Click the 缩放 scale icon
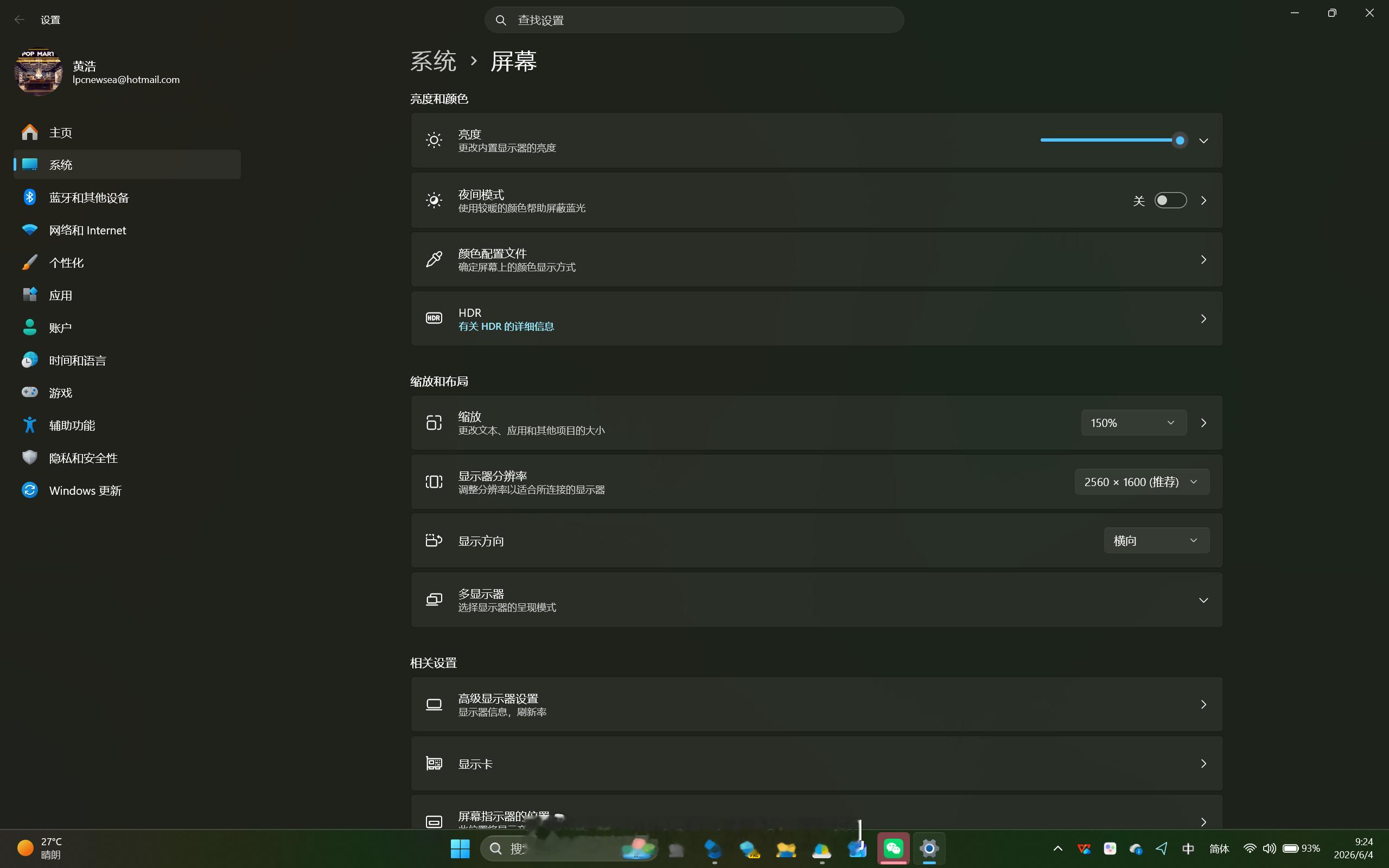 coord(434,423)
